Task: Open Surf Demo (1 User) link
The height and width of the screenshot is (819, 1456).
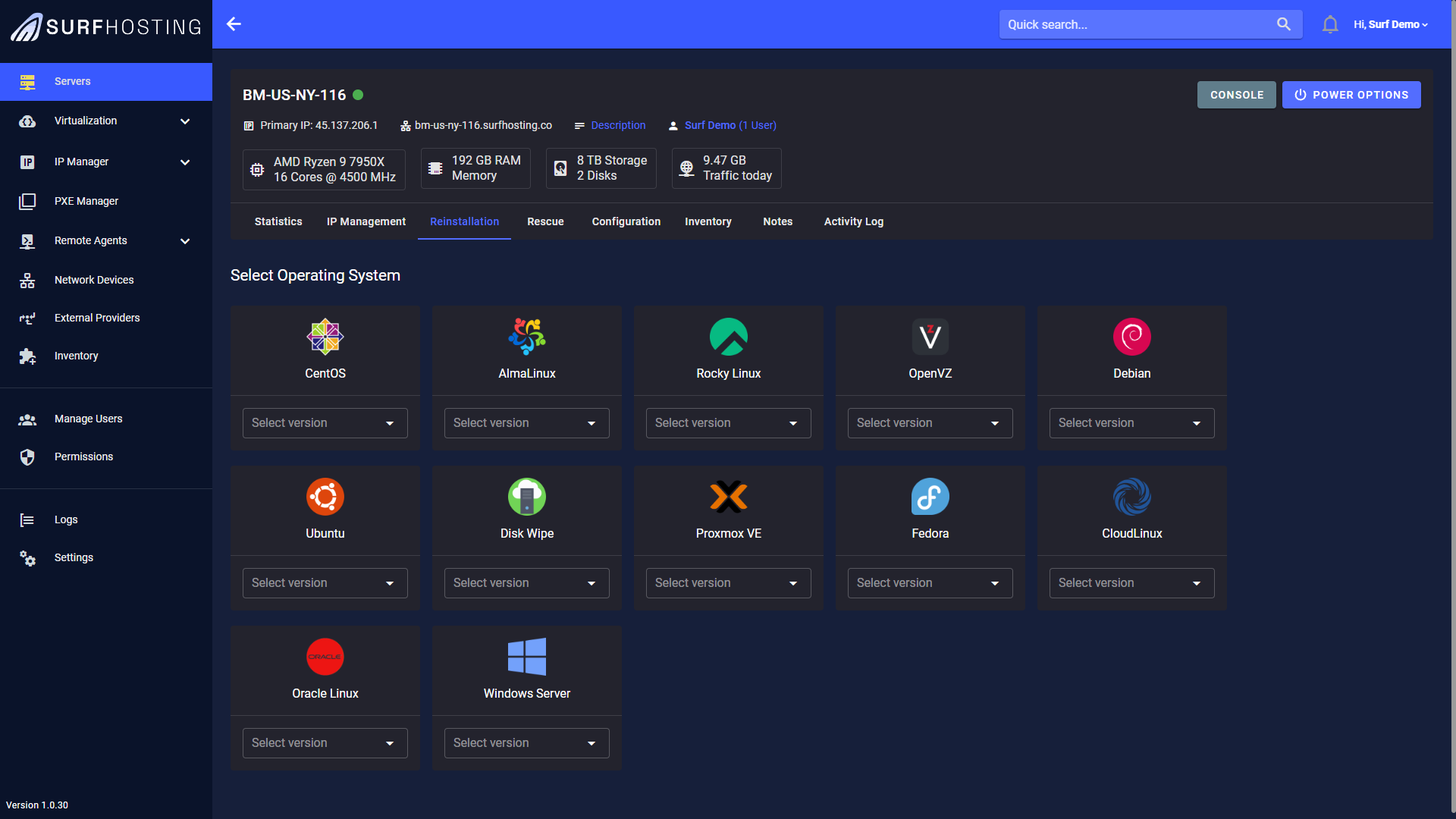Action: tap(730, 125)
